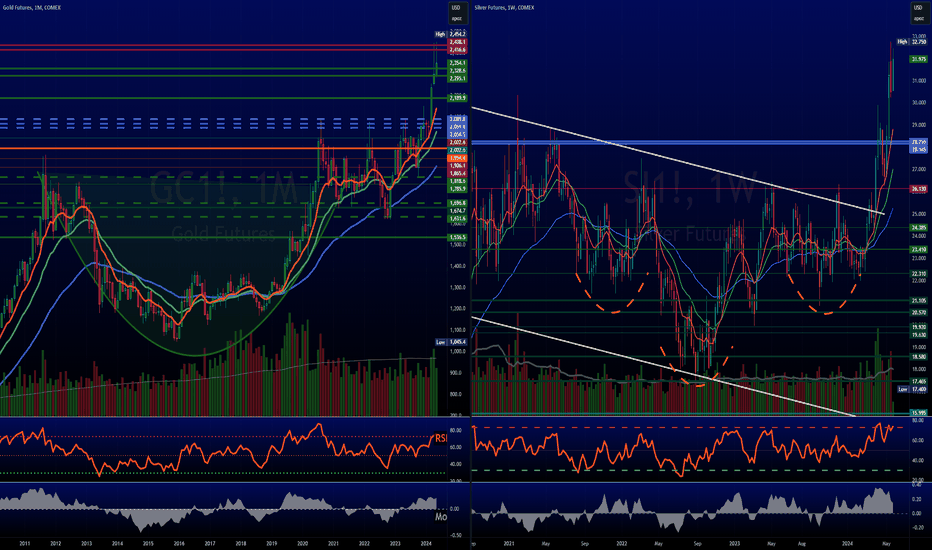Select the green 1,536.5 price level label

coord(457,238)
